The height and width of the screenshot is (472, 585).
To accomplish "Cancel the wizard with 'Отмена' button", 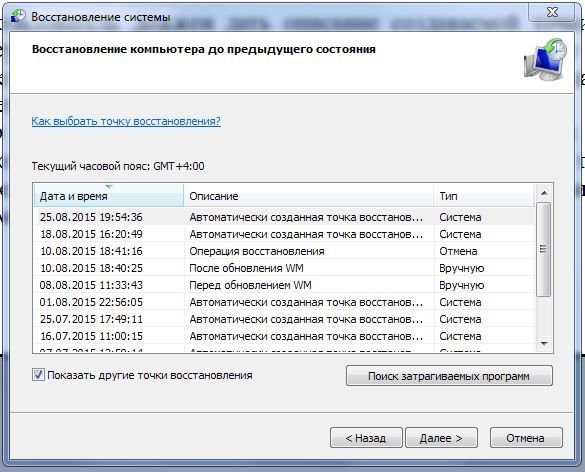I will 526,438.
